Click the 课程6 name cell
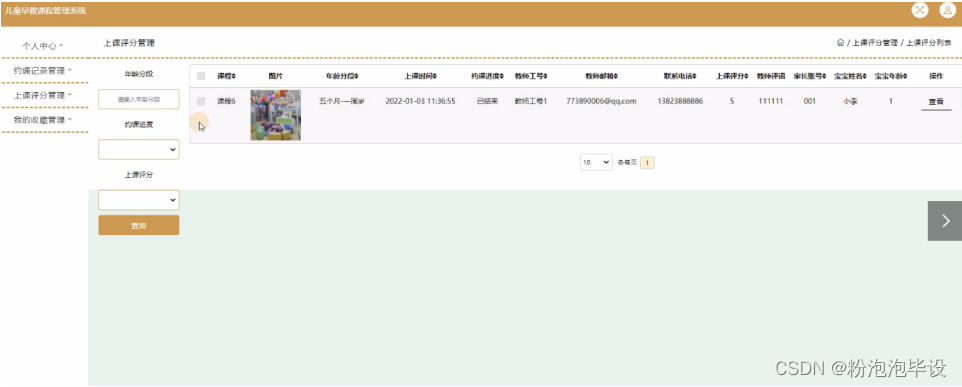The height and width of the screenshot is (387, 962). pos(226,101)
